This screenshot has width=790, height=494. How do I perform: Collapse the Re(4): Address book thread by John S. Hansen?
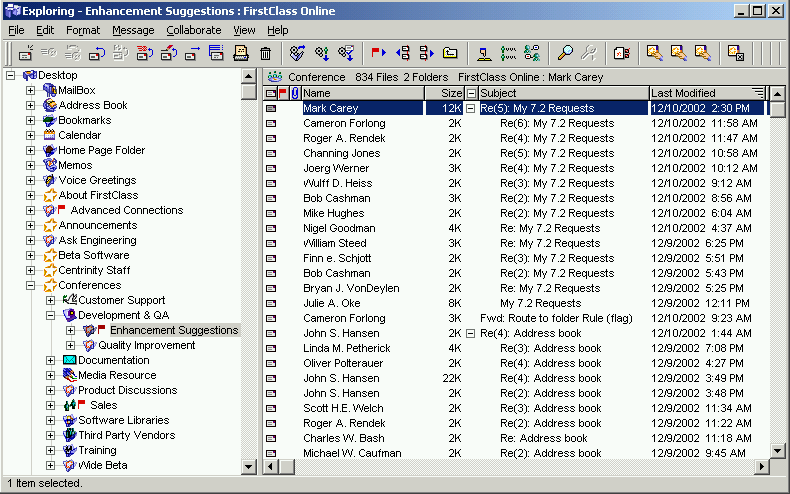[x=471, y=333]
